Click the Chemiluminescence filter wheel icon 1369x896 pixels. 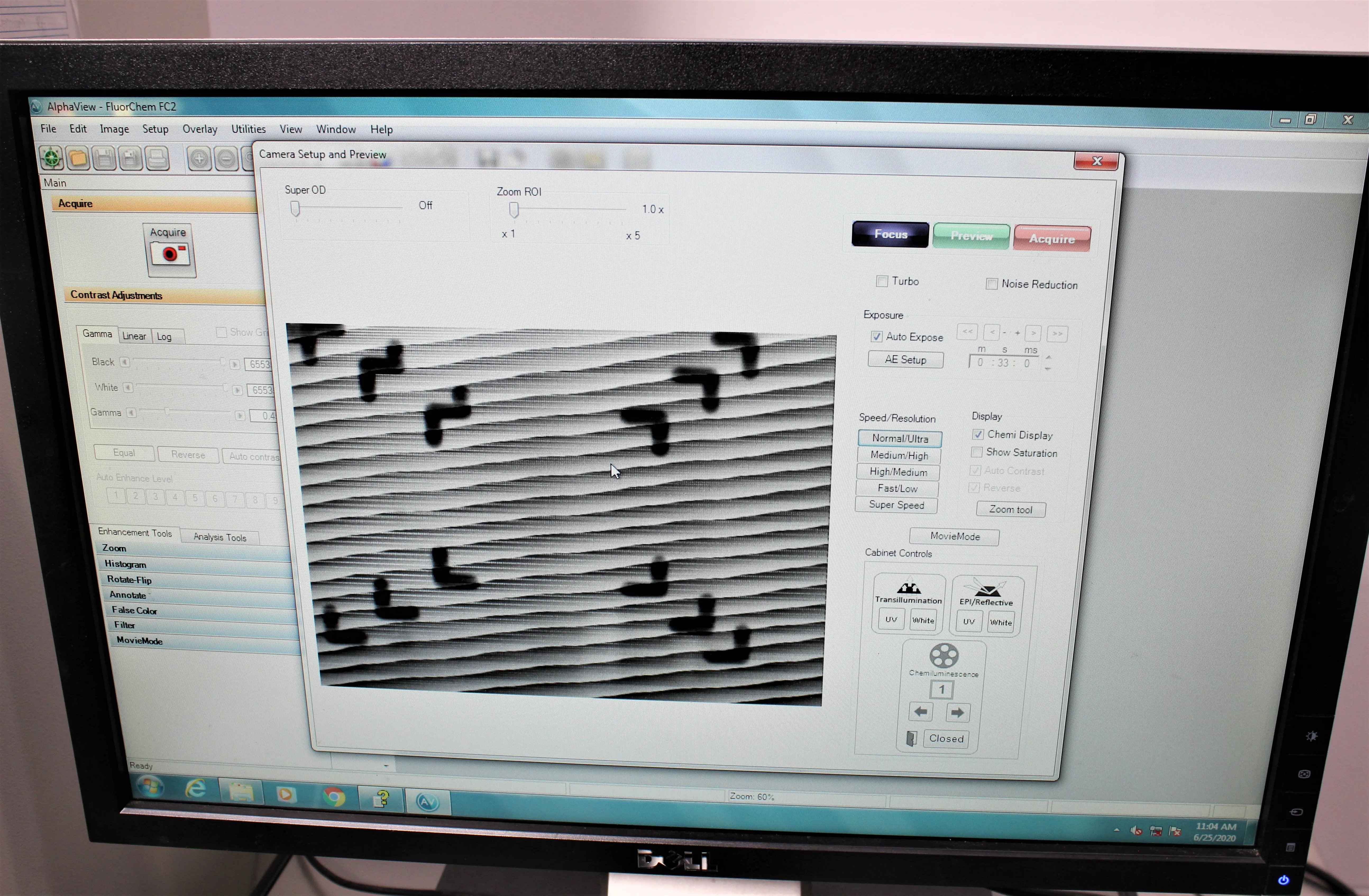[x=944, y=655]
